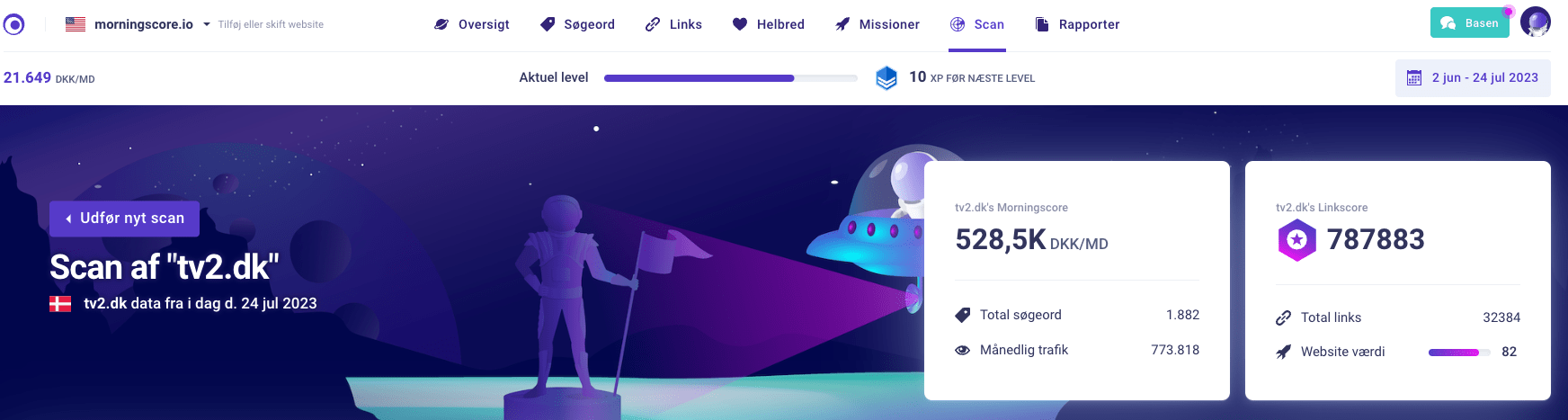Switch to the Scan tab
The image size is (1568, 420).
(x=977, y=24)
